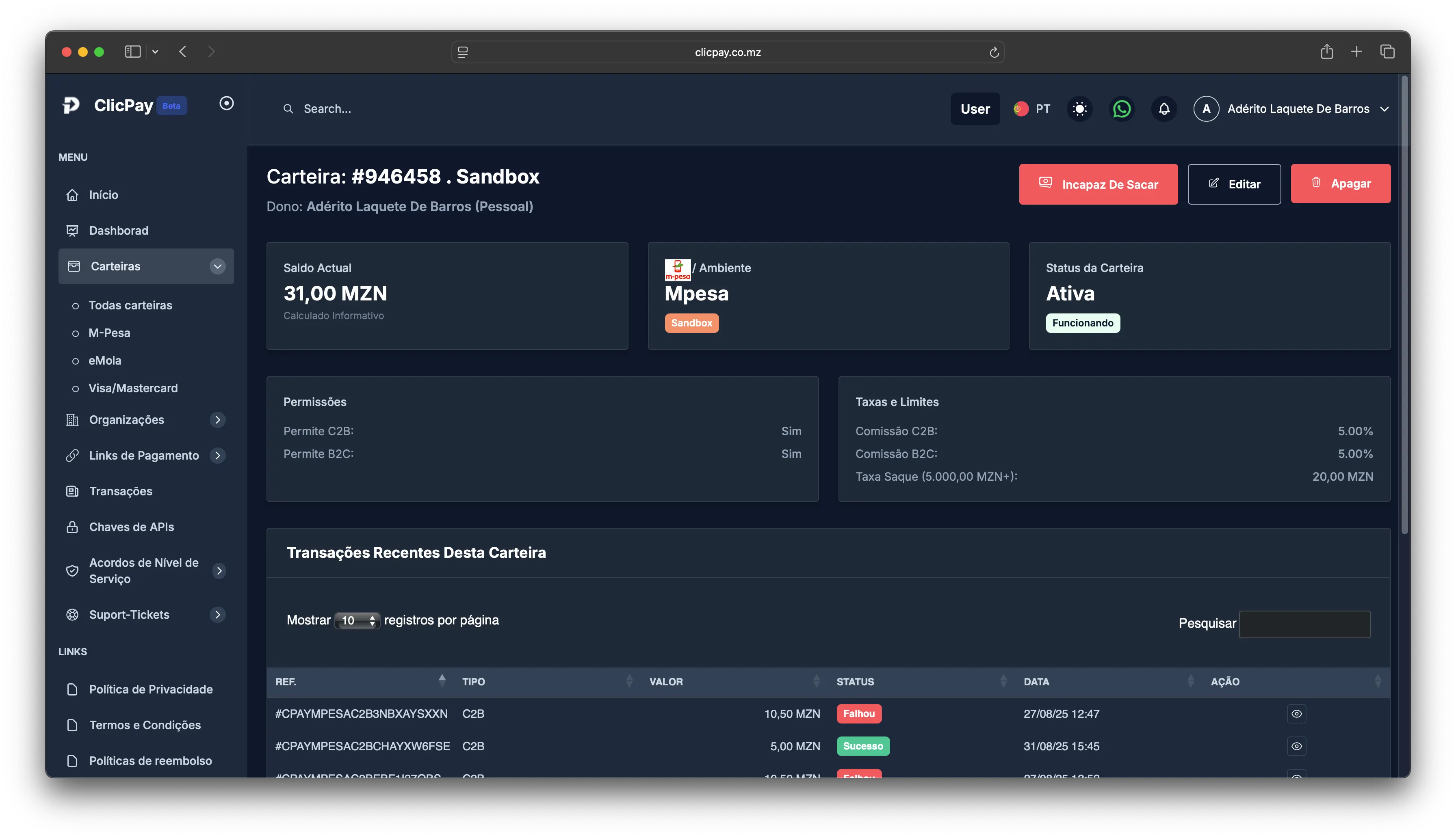Open Política de Privacidade link

point(151,689)
